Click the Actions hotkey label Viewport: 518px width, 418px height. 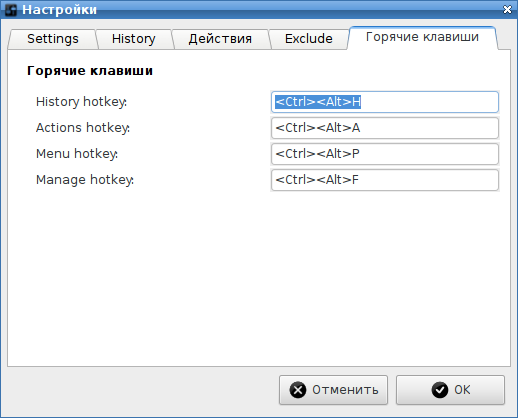(x=83, y=128)
